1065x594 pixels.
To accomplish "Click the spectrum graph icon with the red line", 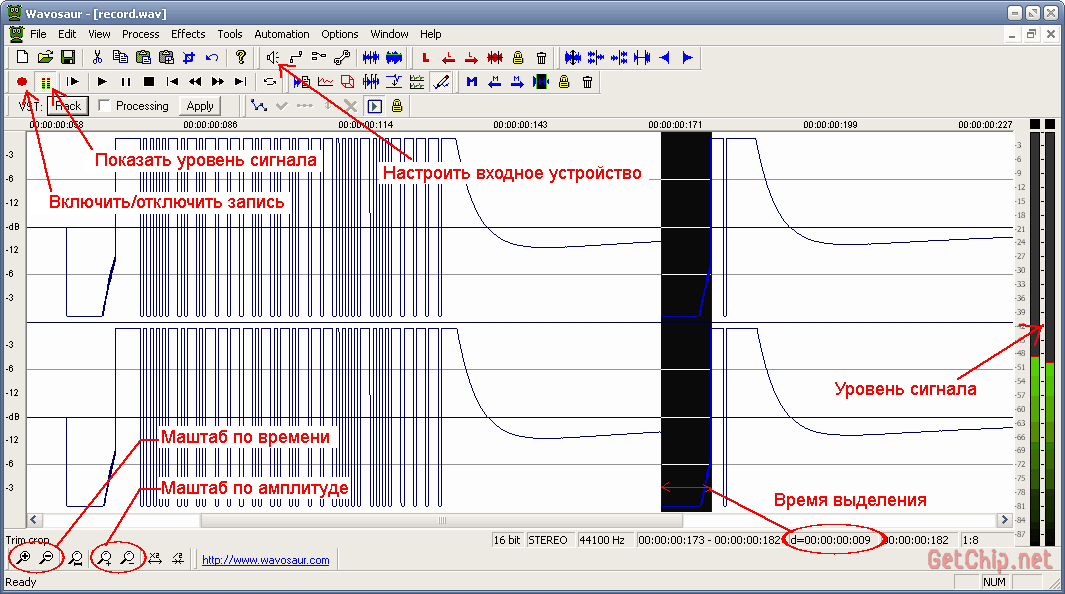I will 325,82.
